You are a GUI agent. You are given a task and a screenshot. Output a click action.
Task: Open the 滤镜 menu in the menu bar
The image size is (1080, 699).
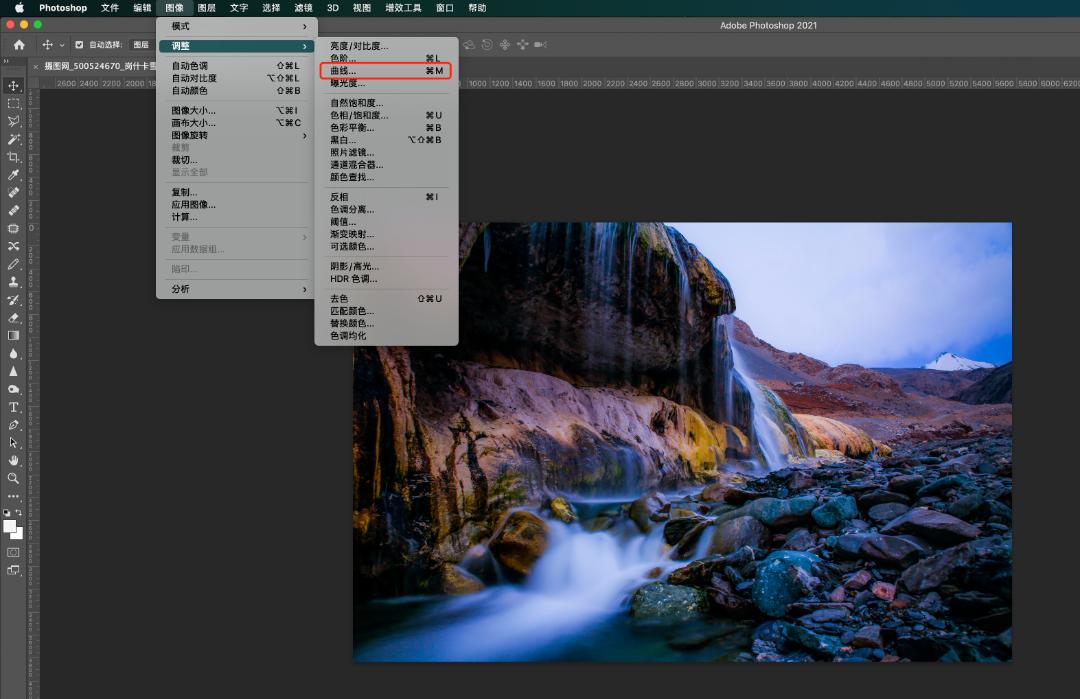coord(303,8)
